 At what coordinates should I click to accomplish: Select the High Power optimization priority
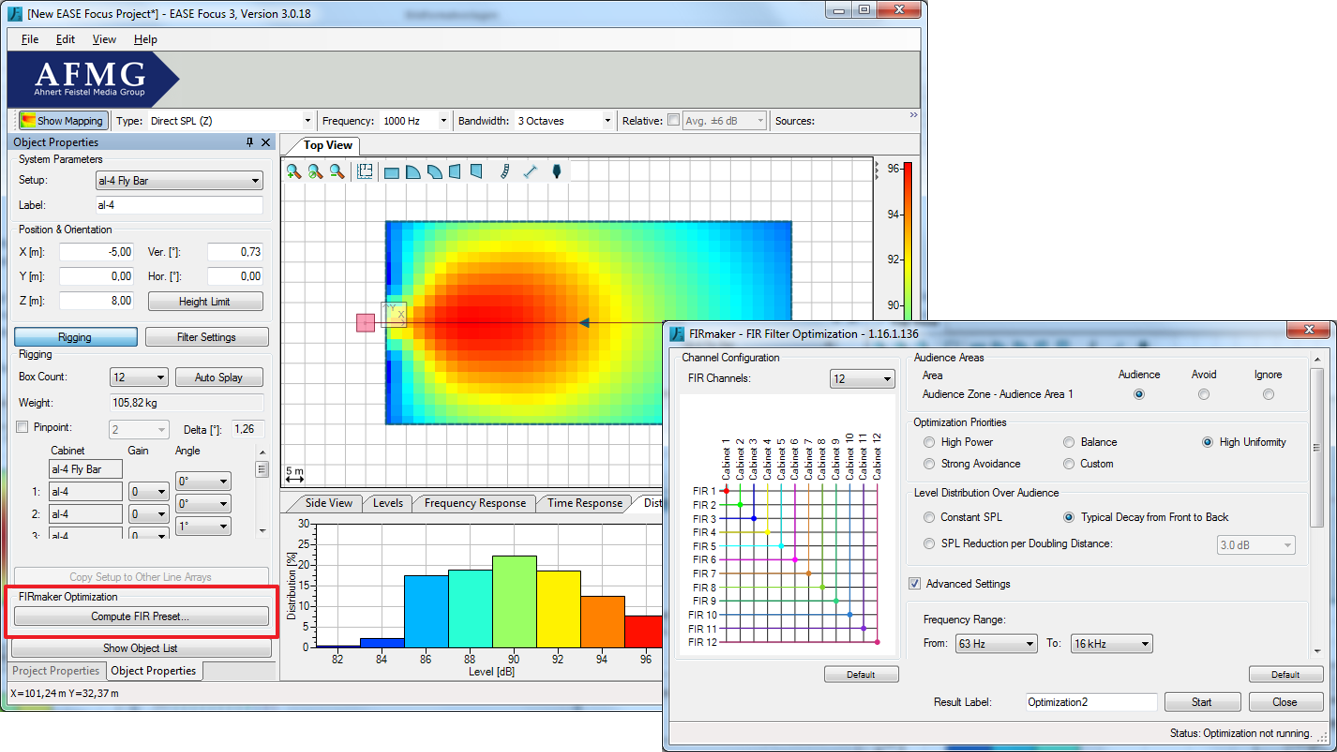pyautogui.click(x=929, y=442)
